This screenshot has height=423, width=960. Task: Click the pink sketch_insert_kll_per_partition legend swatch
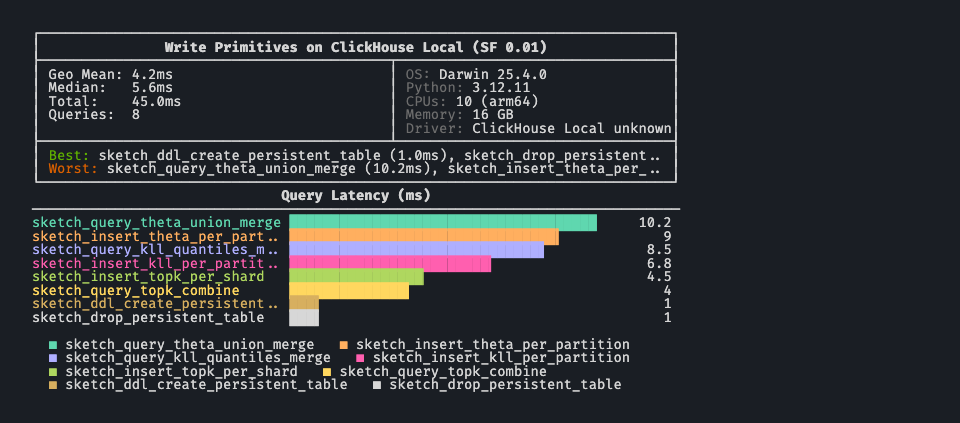coord(361,359)
